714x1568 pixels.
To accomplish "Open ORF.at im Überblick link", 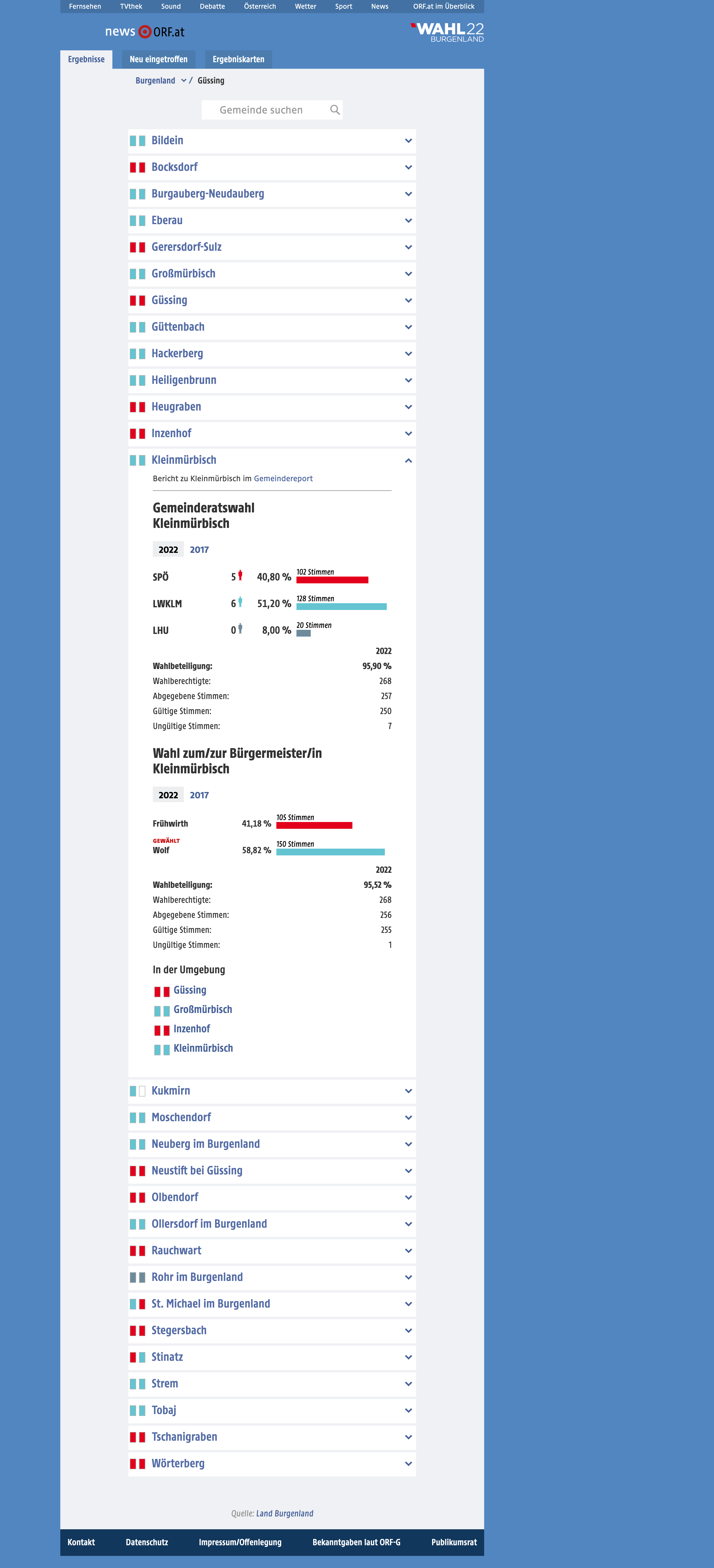I will [443, 7].
